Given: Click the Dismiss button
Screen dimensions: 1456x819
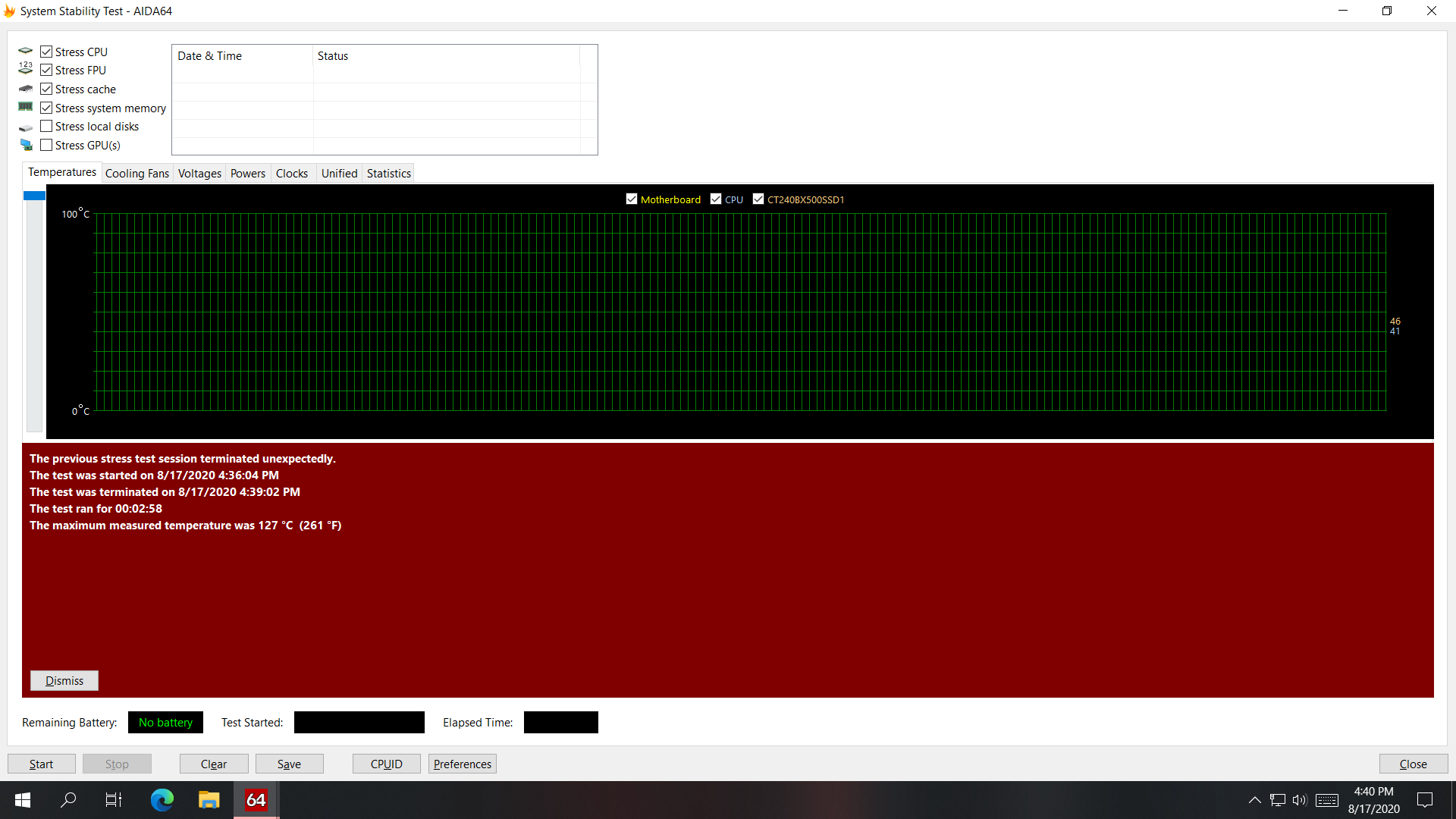Looking at the screenshot, I should coord(63,680).
